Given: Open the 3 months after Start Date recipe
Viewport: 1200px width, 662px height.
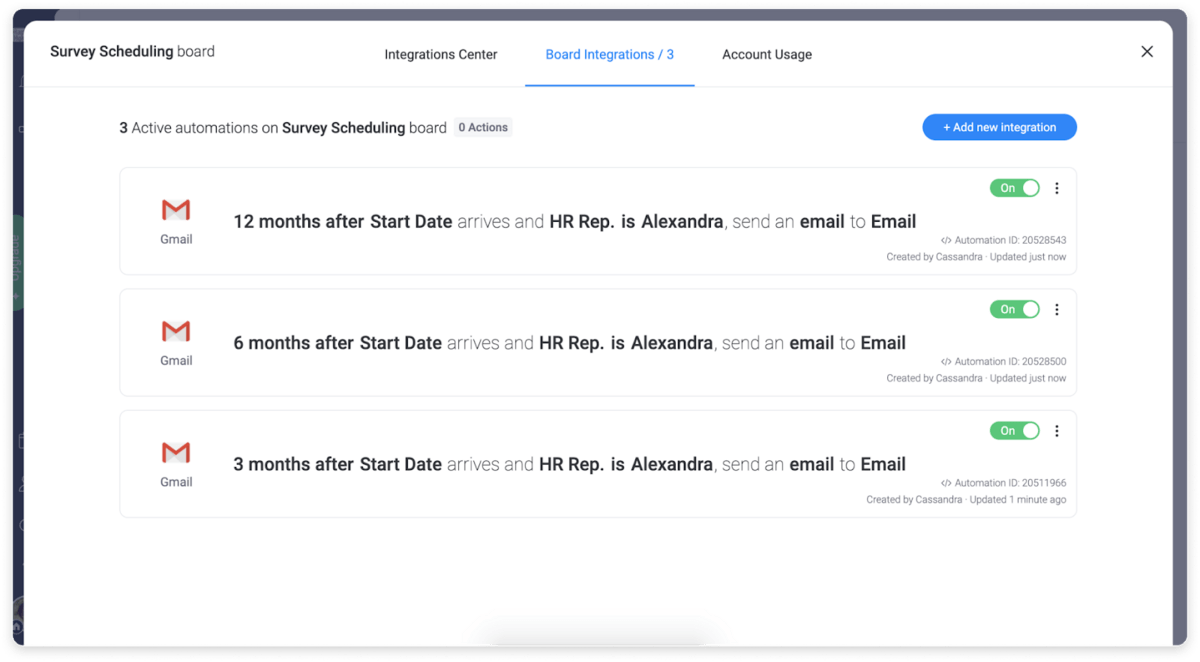Looking at the screenshot, I should (x=569, y=464).
